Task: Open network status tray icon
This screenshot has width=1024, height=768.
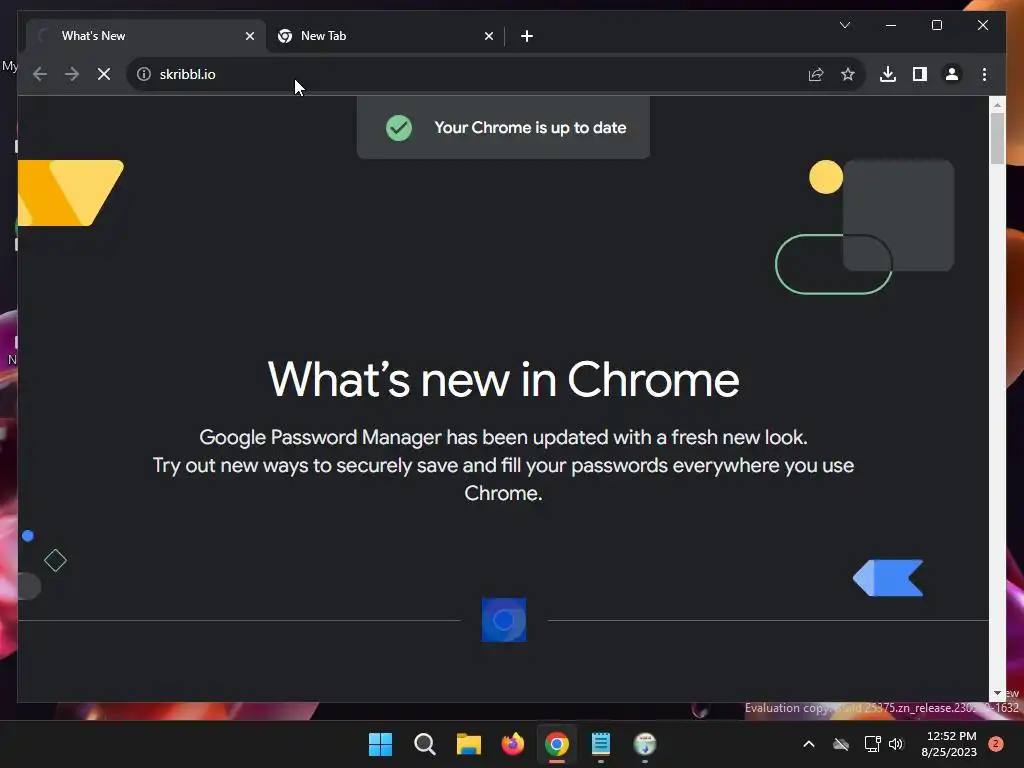Action: click(872, 744)
